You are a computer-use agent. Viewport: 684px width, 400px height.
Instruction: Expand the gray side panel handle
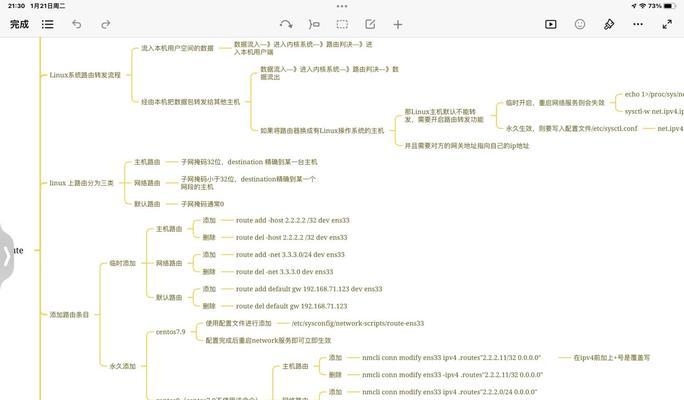pos(6,256)
